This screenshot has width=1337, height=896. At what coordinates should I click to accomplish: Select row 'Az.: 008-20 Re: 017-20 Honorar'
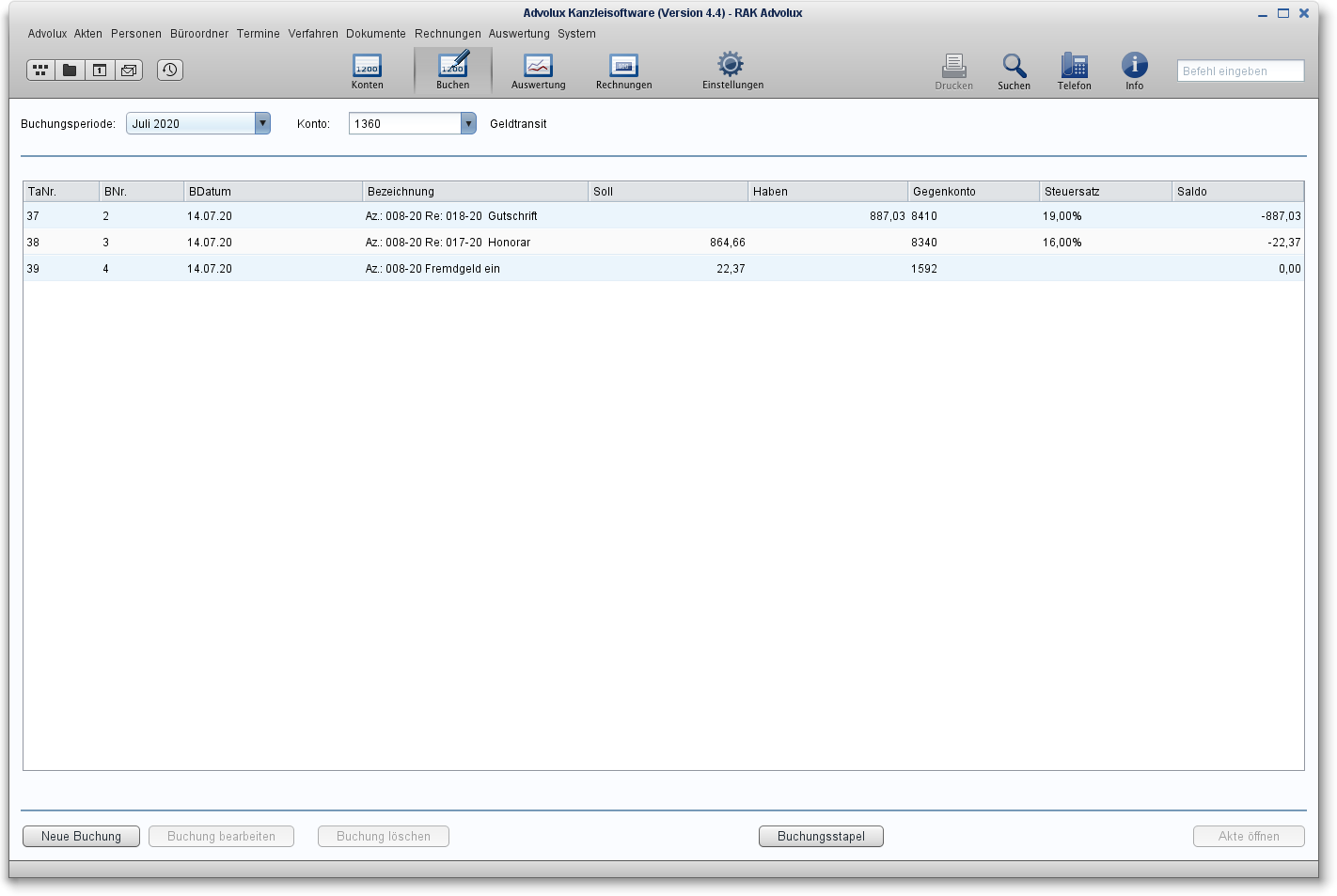664,242
